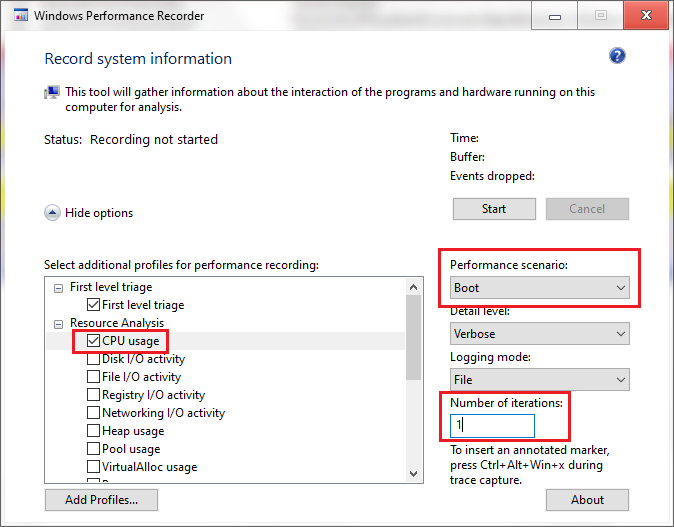The height and width of the screenshot is (527, 674).
Task: Collapse the First level triage group
Action: (x=58, y=288)
